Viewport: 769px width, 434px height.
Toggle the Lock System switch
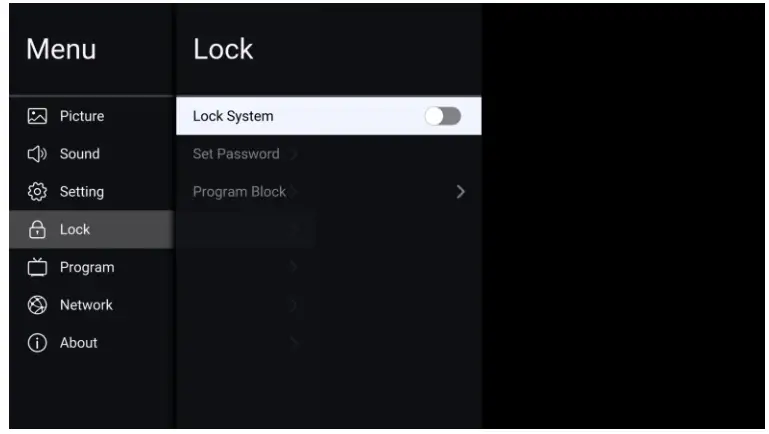tap(441, 116)
